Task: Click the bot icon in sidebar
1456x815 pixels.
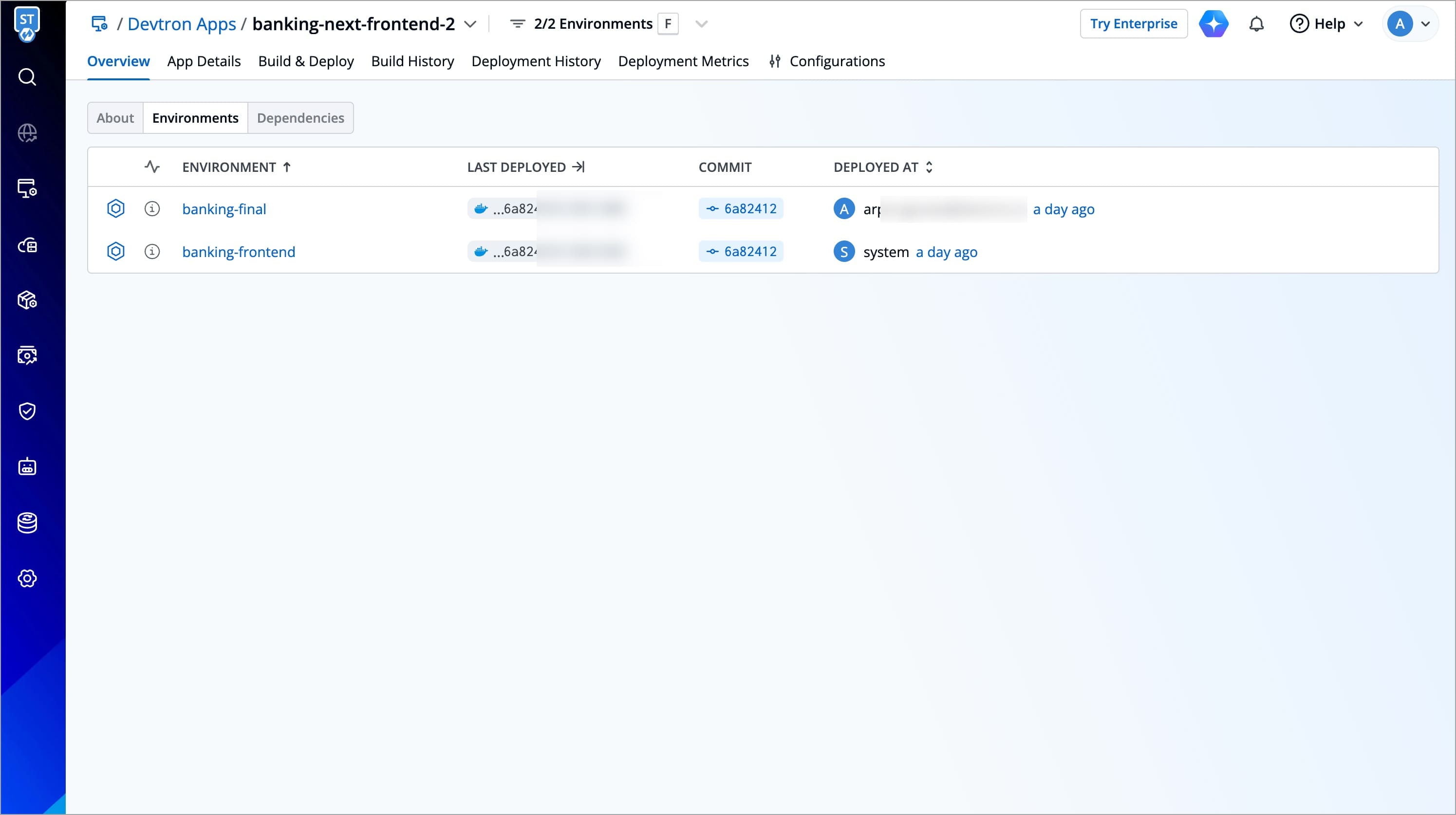Action: point(27,467)
